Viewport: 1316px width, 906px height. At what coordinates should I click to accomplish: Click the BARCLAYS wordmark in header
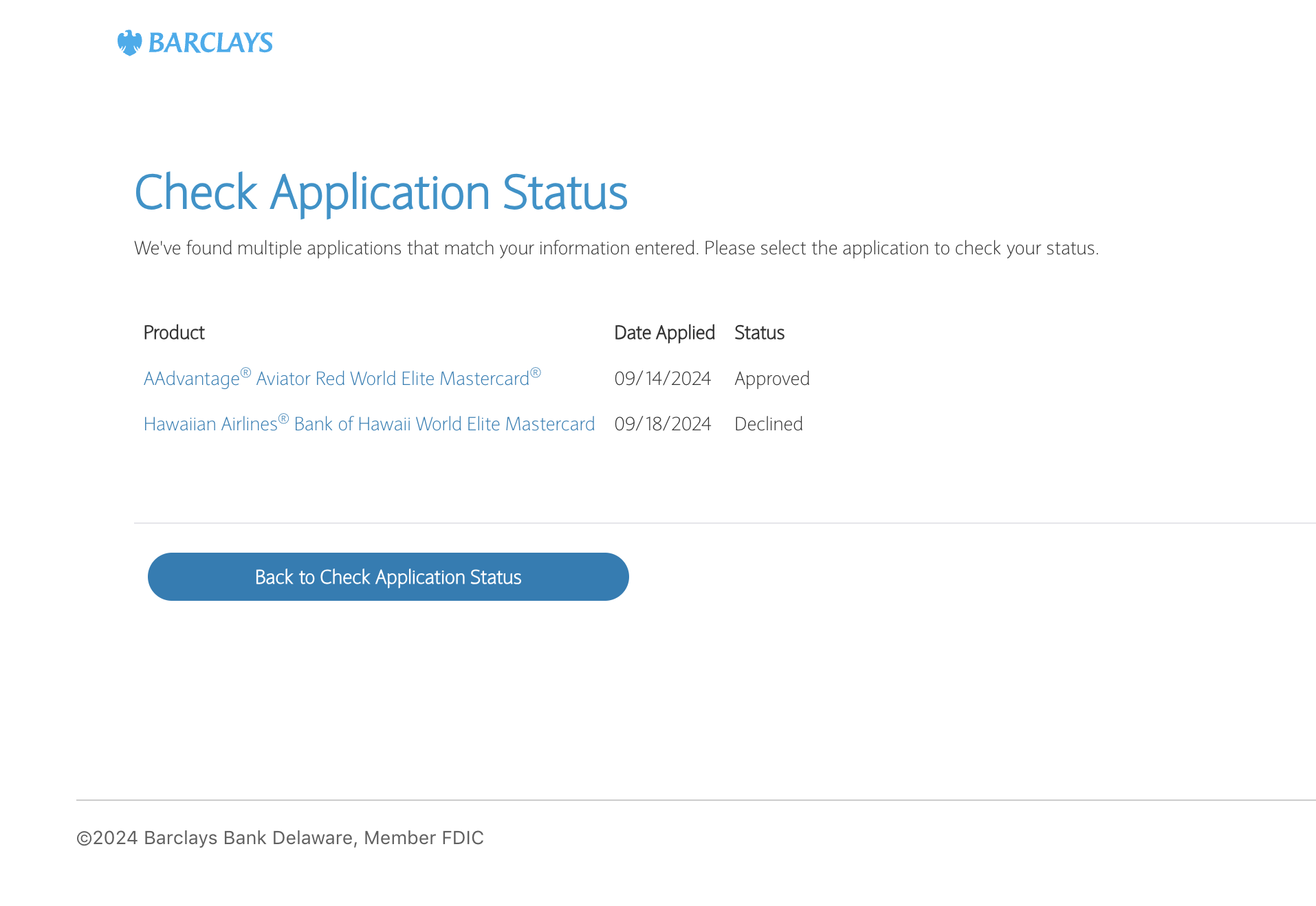210,43
